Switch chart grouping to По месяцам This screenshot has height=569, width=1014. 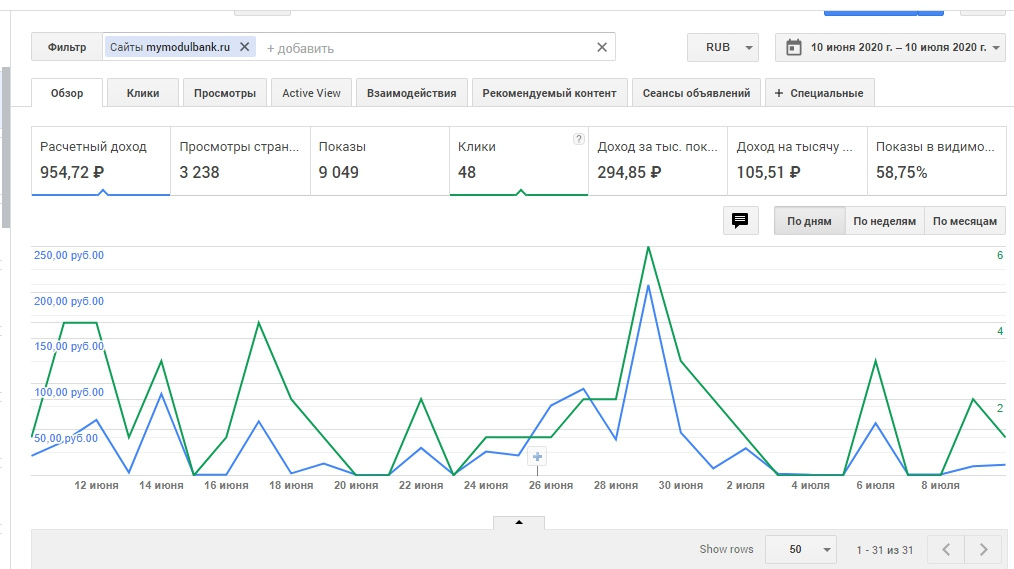[964, 221]
